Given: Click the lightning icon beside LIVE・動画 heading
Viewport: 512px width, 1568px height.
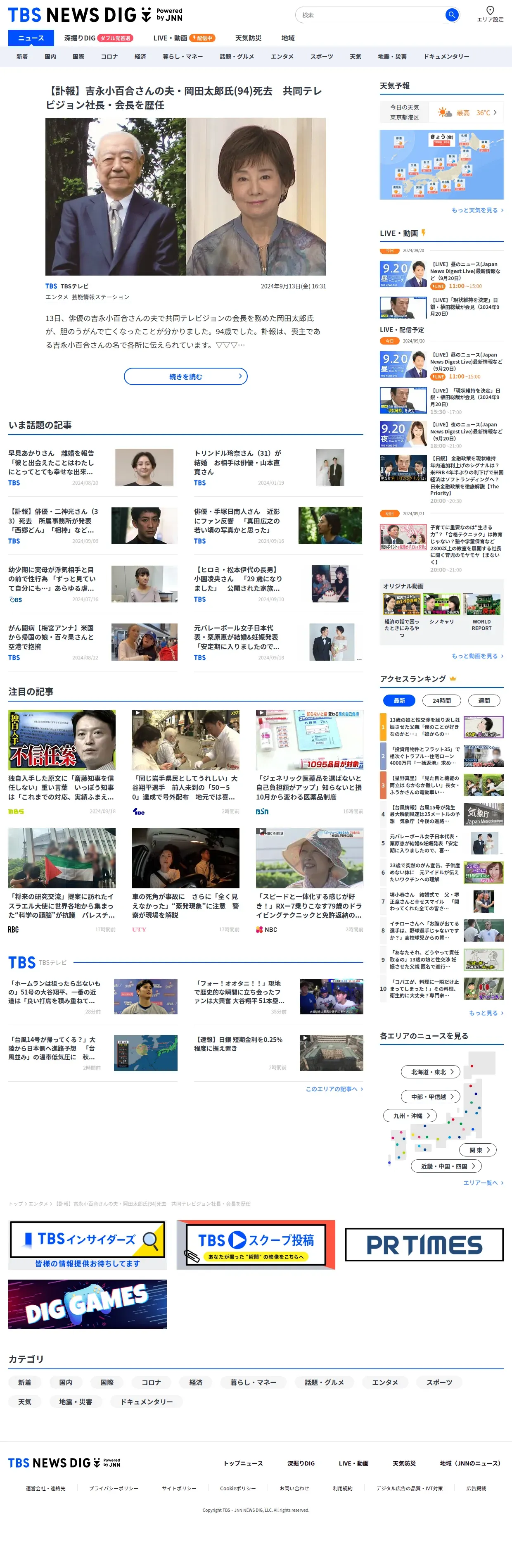Looking at the screenshot, I should point(423,233).
